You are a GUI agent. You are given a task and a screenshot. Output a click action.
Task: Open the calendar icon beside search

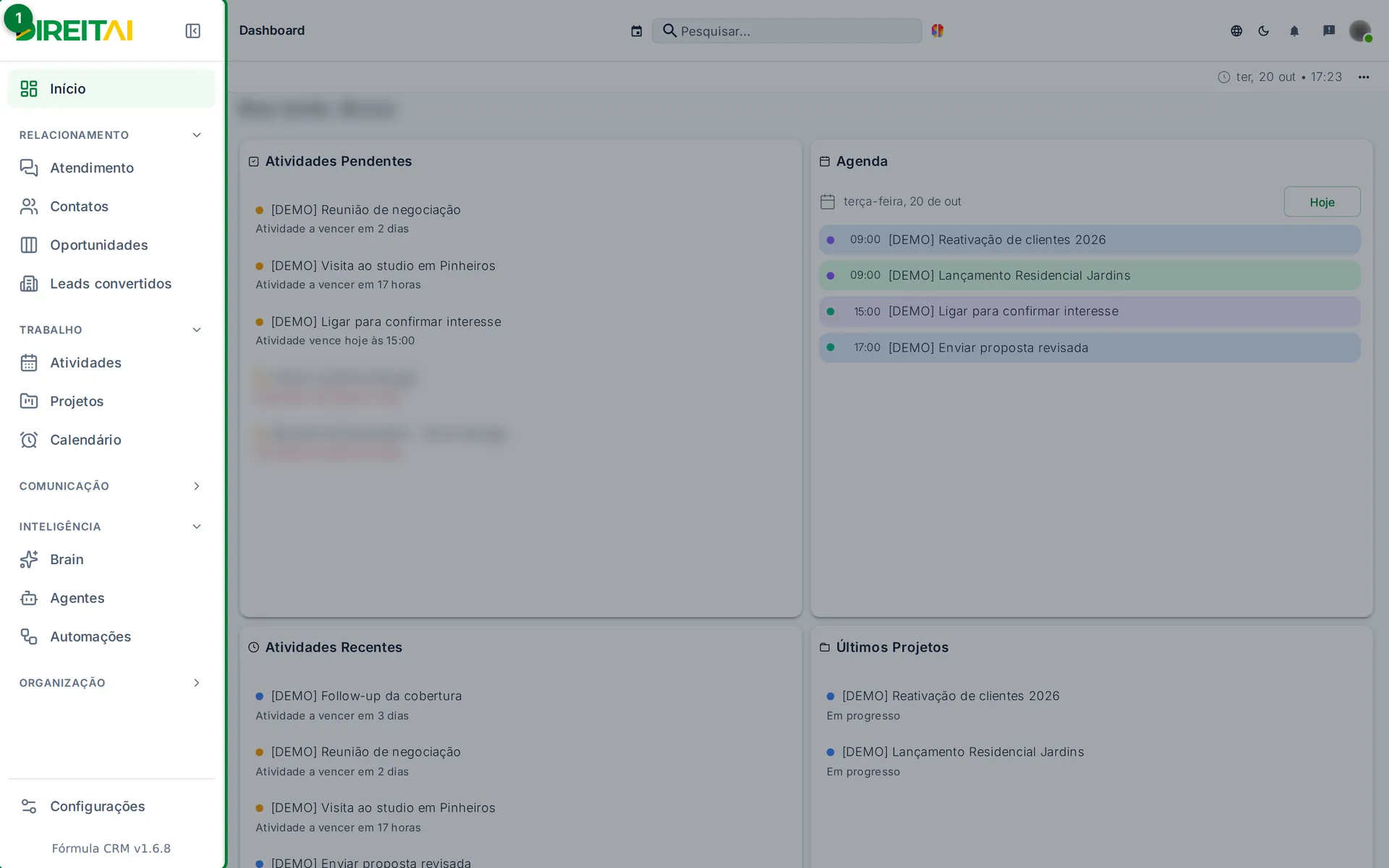pos(636,31)
